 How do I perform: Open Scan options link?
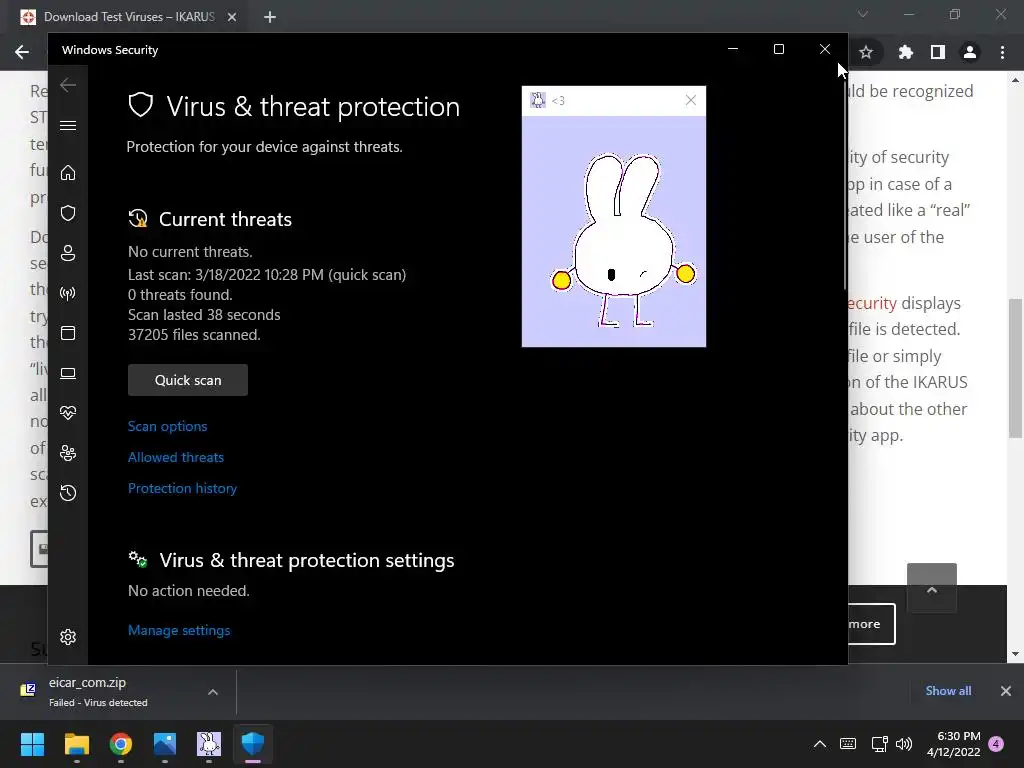pyautogui.click(x=167, y=426)
